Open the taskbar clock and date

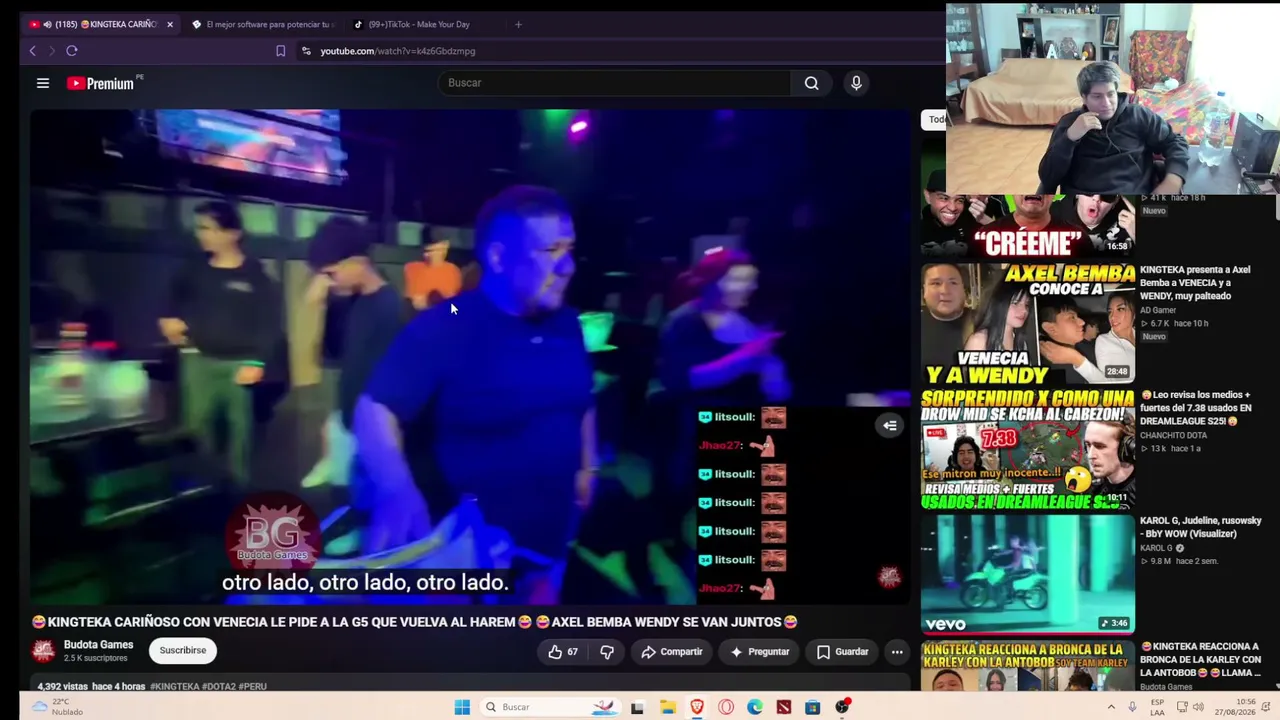(x=1233, y=708)
